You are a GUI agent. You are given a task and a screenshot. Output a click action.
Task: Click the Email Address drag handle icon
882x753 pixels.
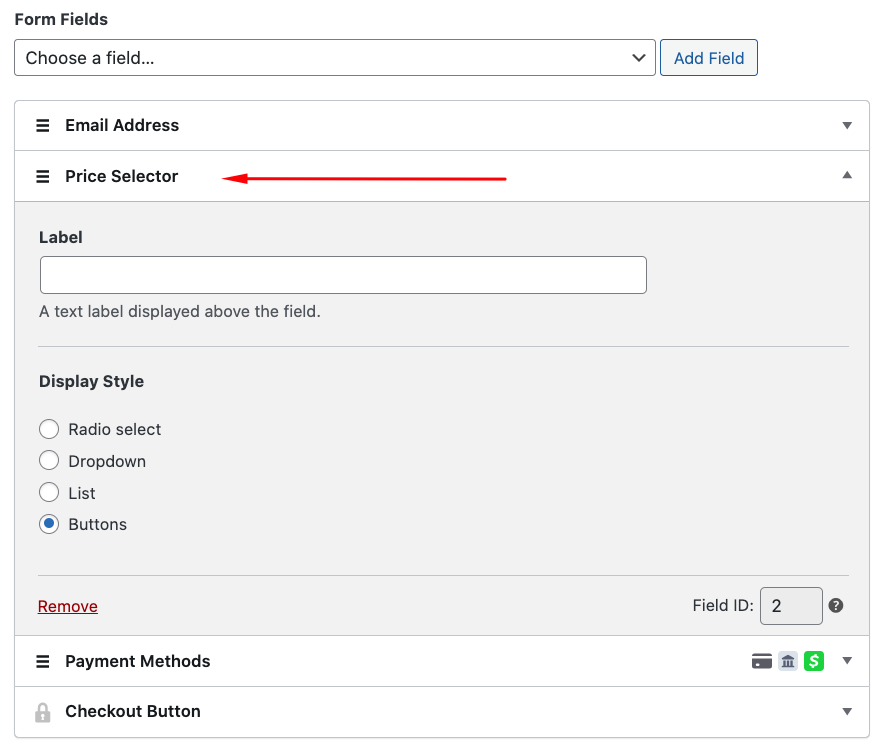point(43,126)
